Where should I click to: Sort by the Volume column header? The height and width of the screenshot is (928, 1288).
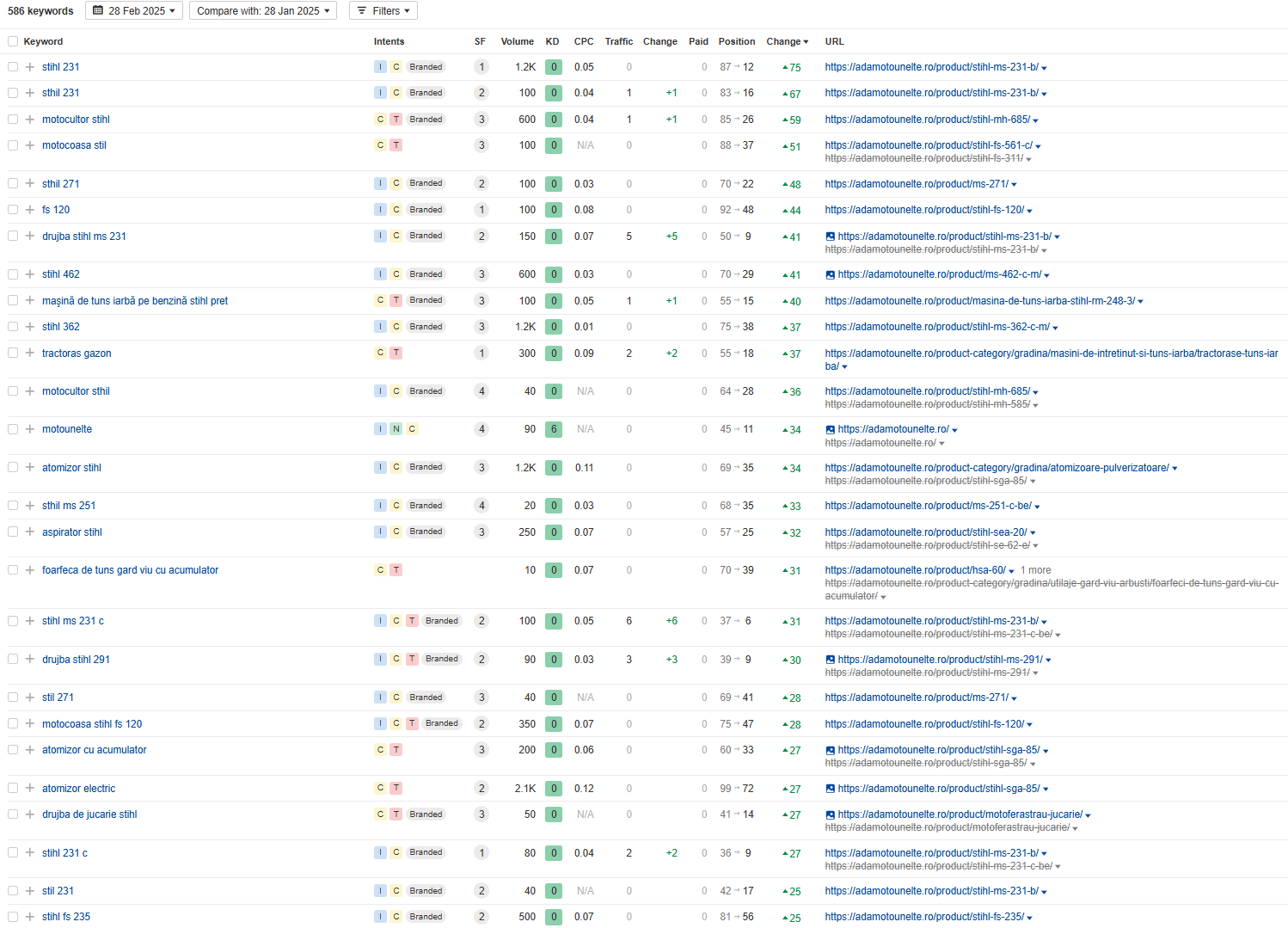[517, 41]
